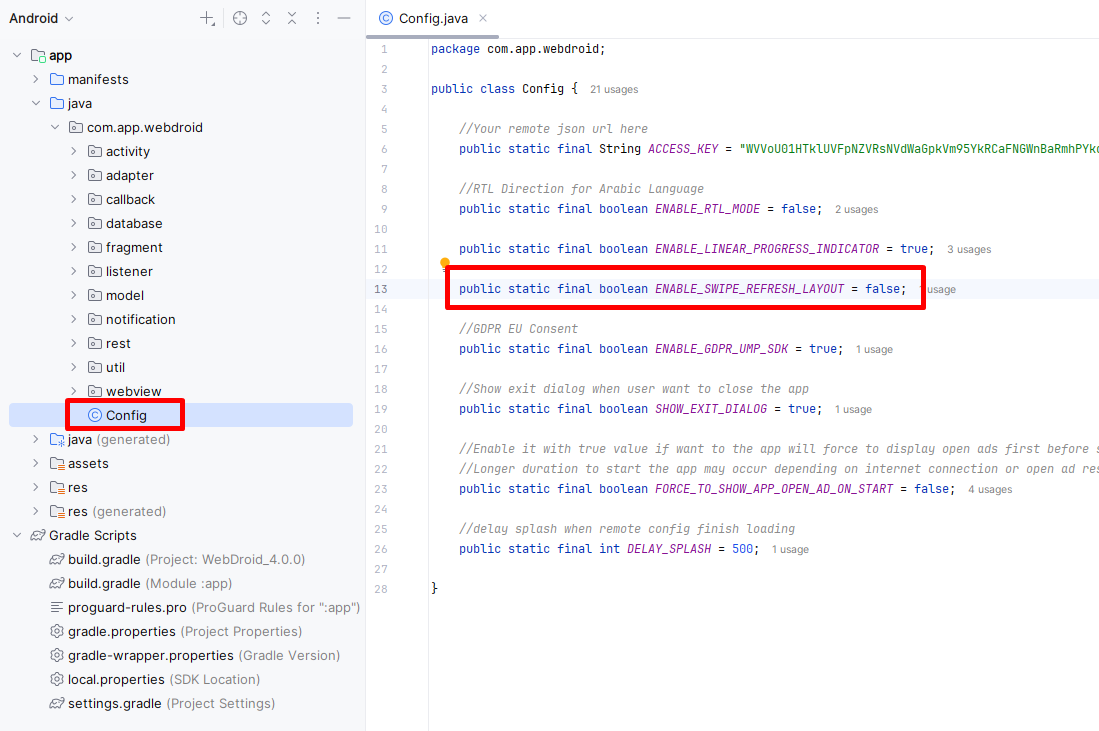Click the manifests folder icon
Viewport: 1099px width, 731px height.
57,79
